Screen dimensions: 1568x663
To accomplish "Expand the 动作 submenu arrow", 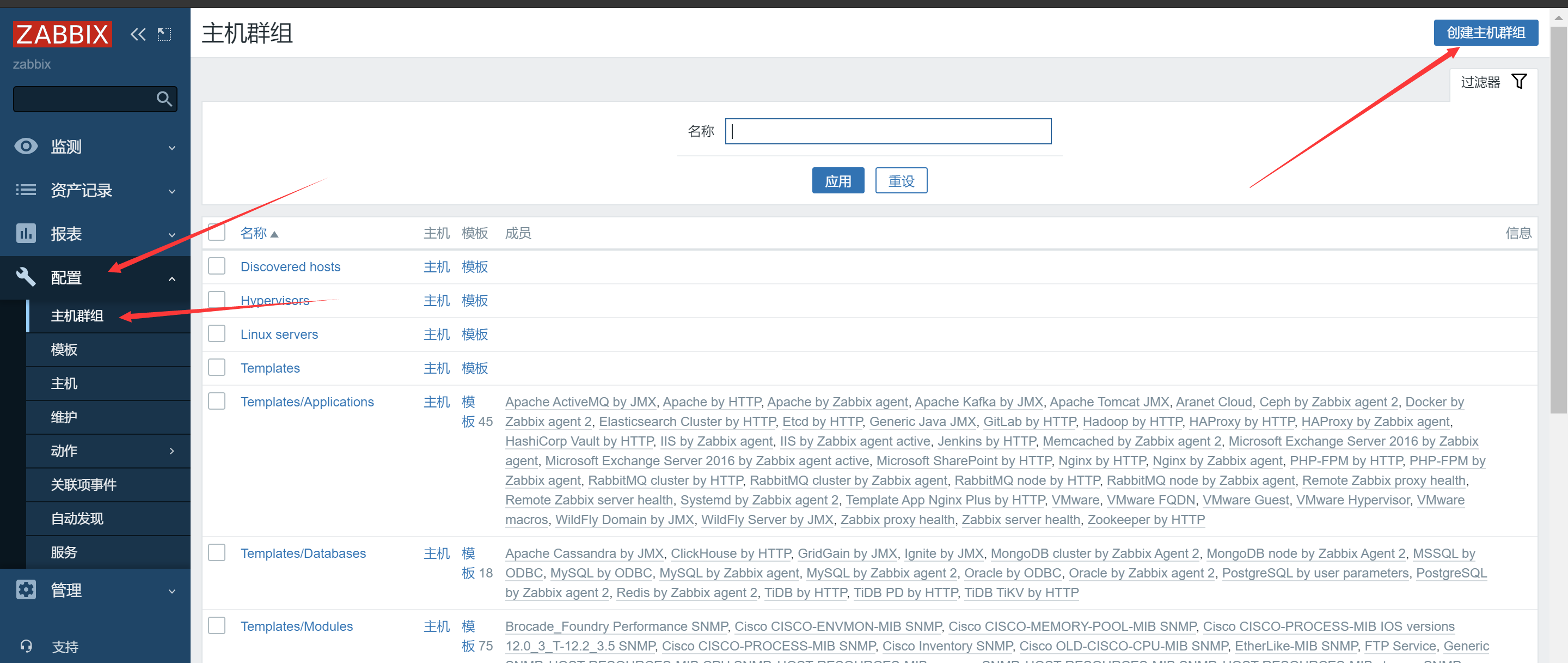I will (x=171, y=451).
